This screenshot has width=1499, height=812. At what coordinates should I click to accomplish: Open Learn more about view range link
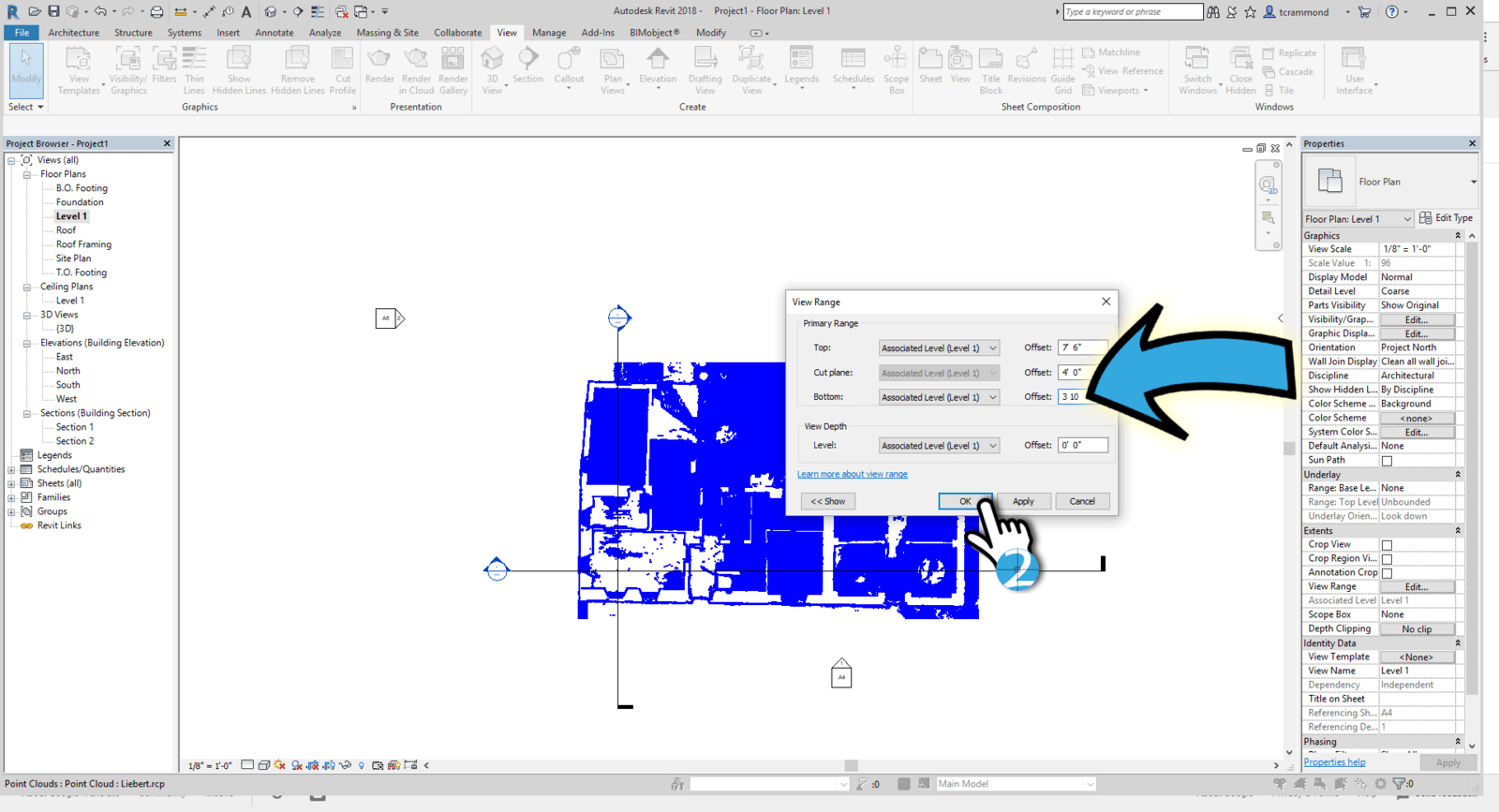click(853, 474)
